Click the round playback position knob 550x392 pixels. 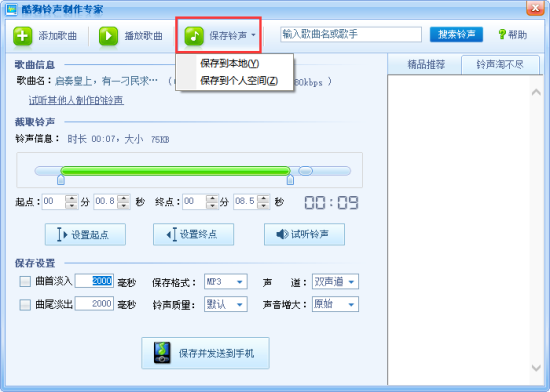tap(306, 171)
